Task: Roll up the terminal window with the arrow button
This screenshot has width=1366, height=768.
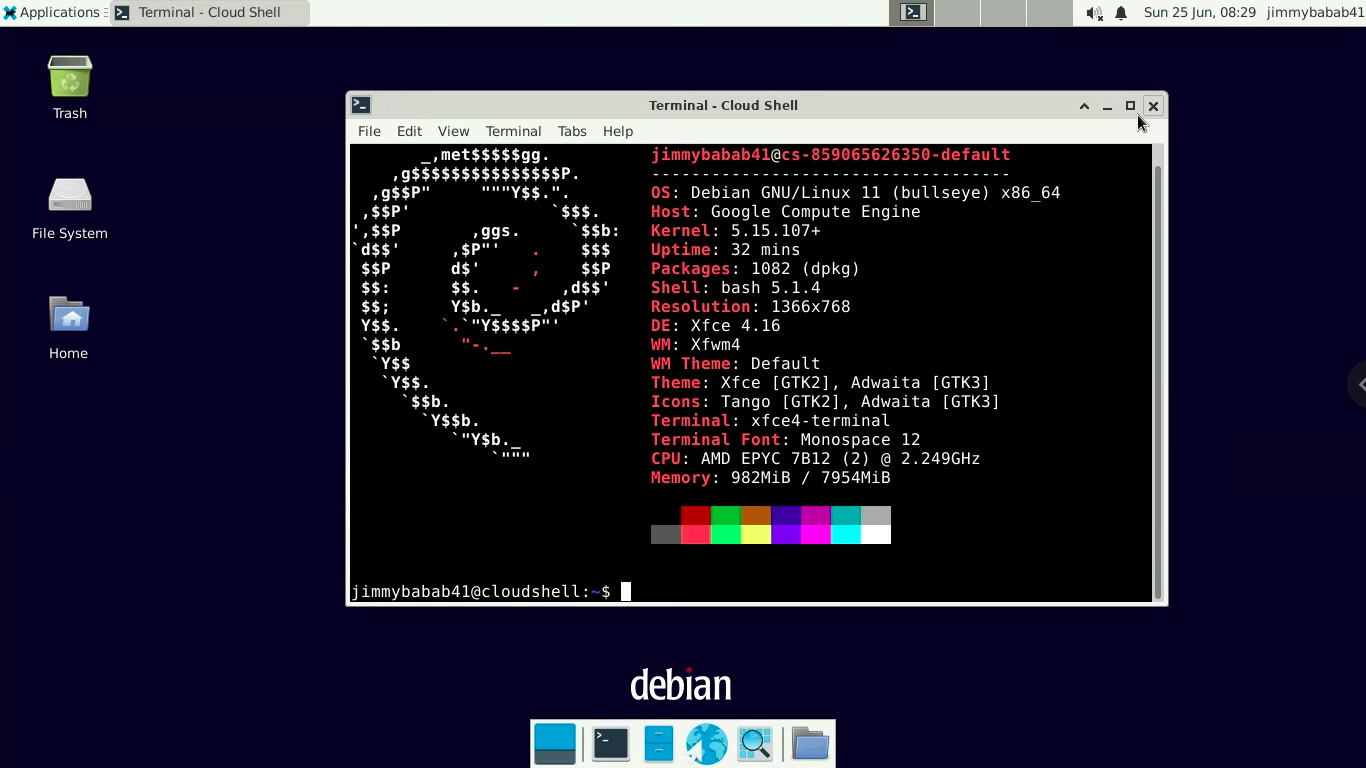Action: click(x=1084, y=106)
